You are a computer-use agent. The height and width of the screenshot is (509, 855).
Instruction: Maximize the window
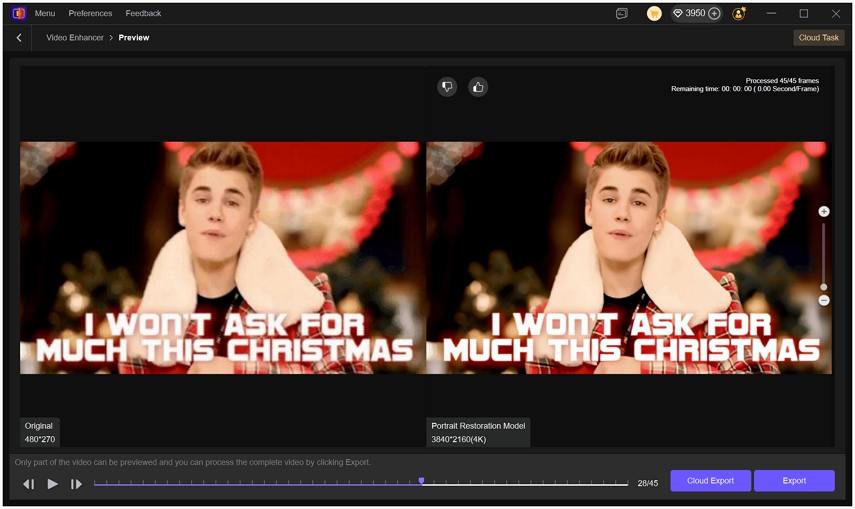tap(804, 13)
